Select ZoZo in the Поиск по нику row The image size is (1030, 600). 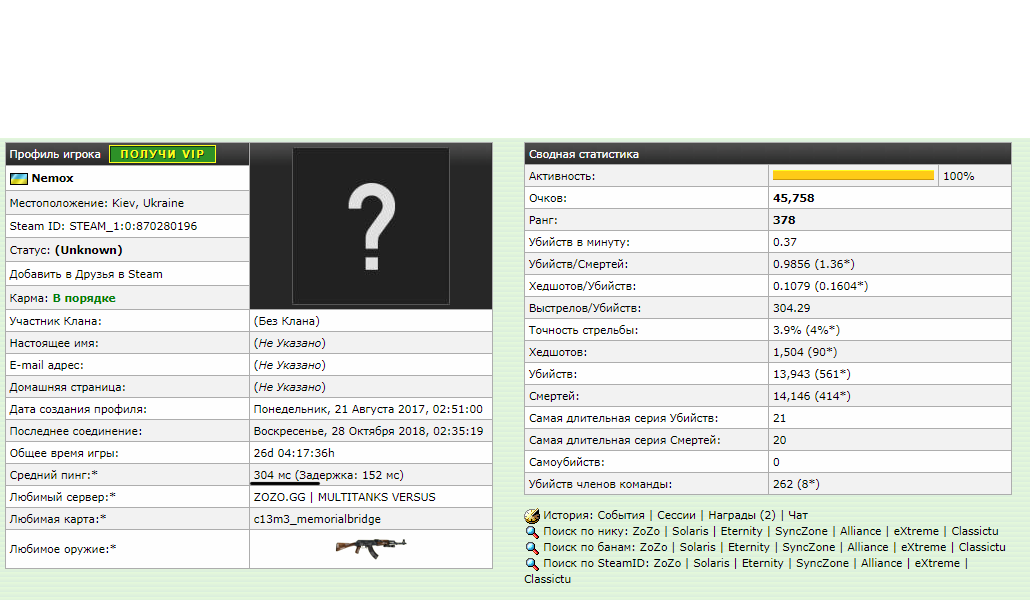[x=646, y=531]
